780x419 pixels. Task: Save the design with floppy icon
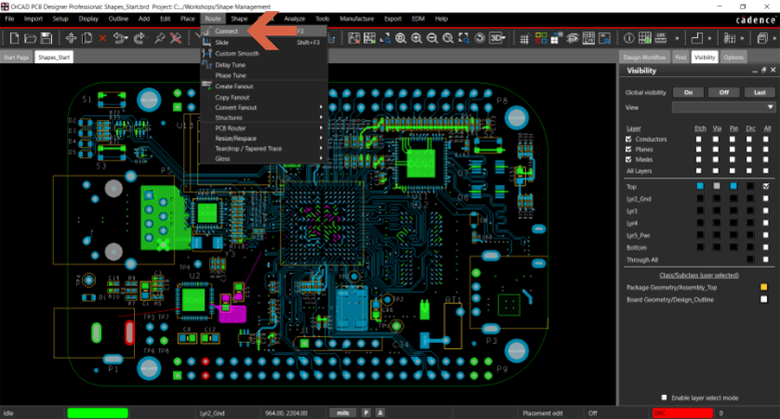[x=46, y=38]
